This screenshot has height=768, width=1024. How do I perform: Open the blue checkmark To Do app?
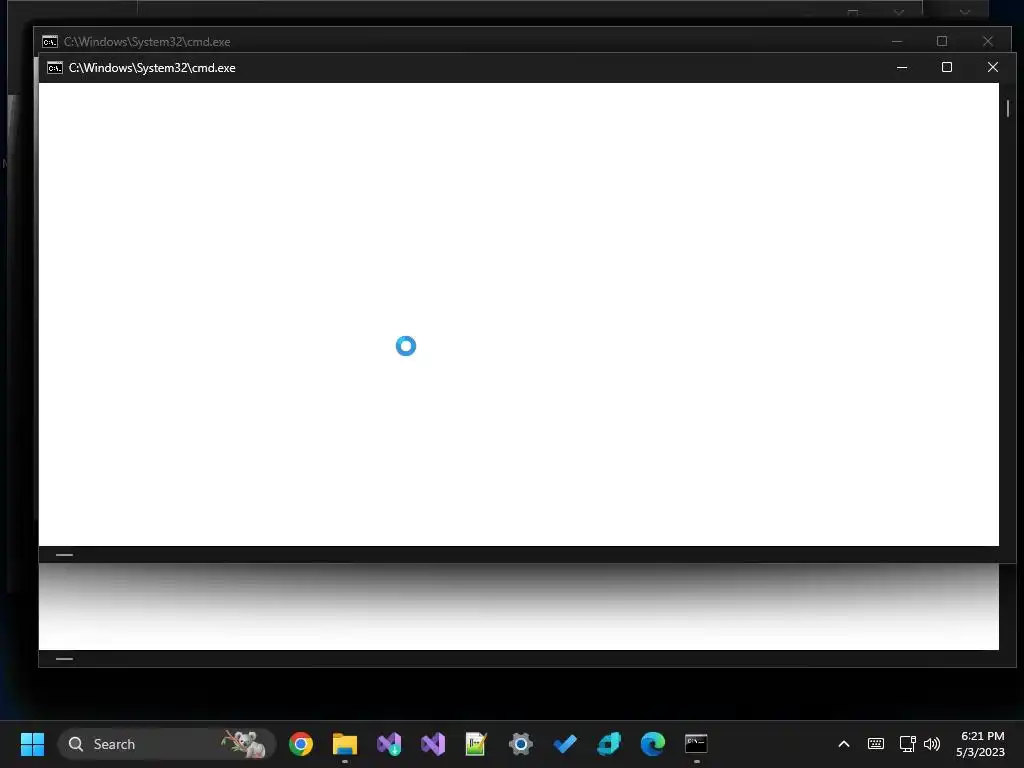[x=565, y=744]
